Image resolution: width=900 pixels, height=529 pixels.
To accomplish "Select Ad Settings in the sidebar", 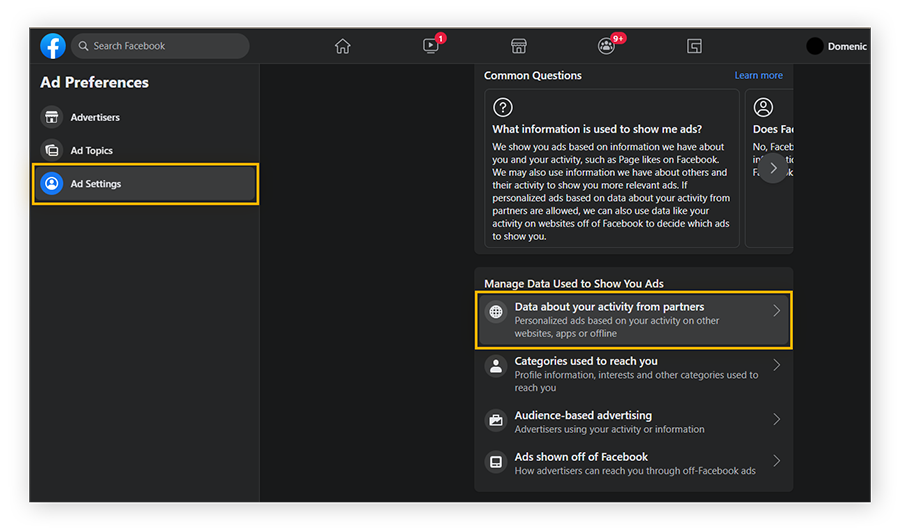I will (146, 184).
